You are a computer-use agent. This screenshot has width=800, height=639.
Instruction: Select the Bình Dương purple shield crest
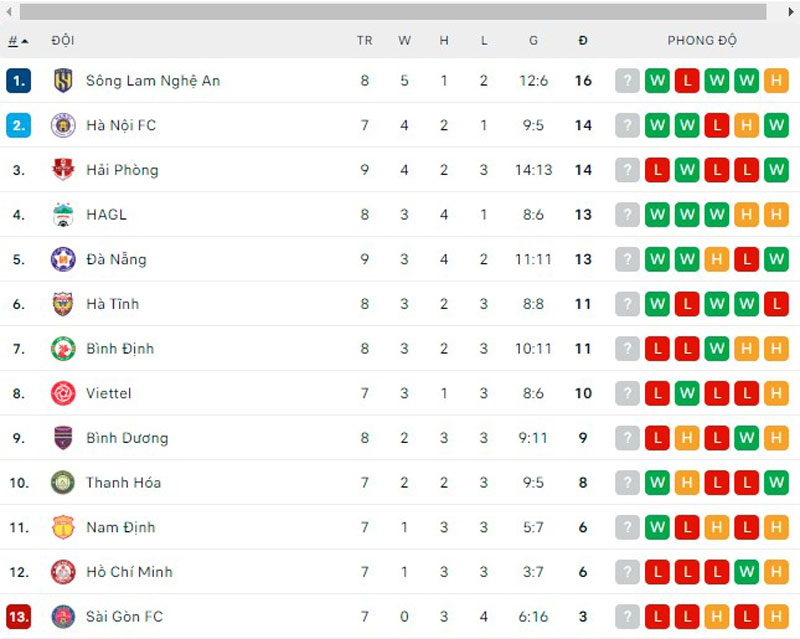point(63,438)
